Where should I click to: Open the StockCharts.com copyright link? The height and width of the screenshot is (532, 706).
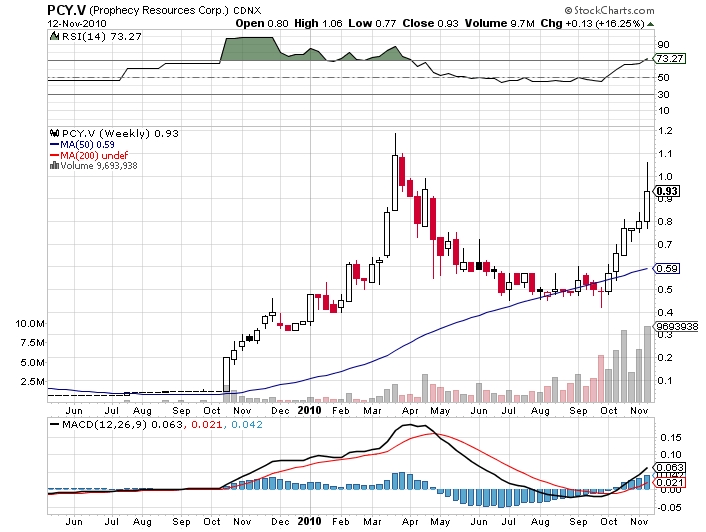[609, 10]
